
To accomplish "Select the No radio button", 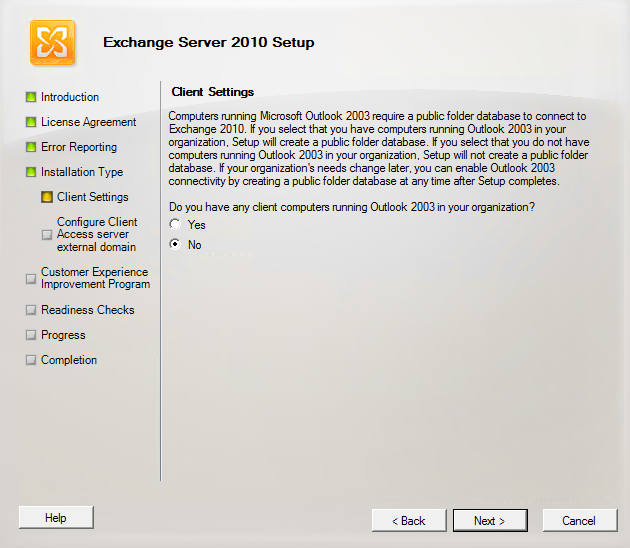I will coord(175,244).
